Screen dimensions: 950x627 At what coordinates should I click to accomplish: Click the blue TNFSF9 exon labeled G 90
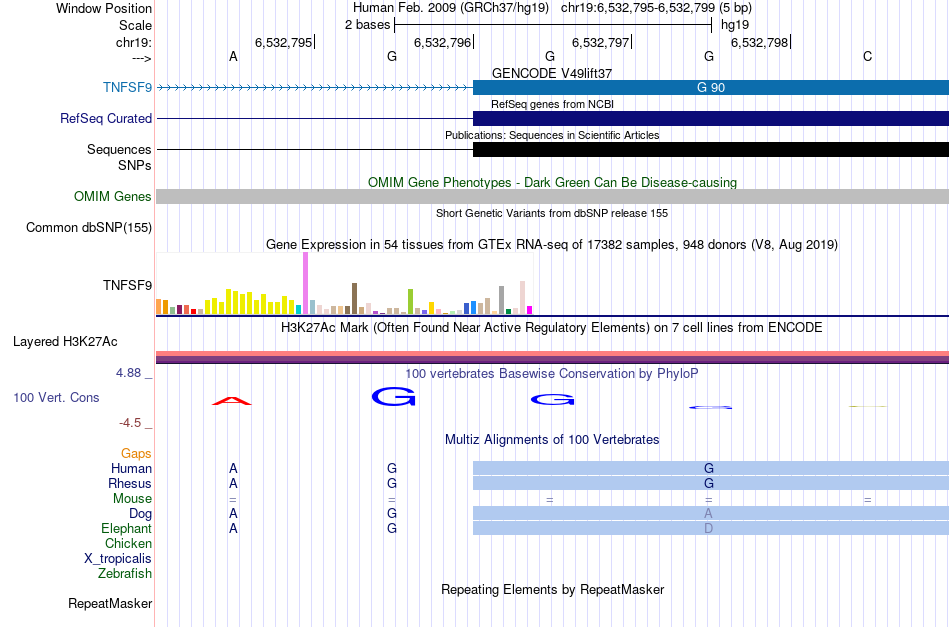[711, 87]
